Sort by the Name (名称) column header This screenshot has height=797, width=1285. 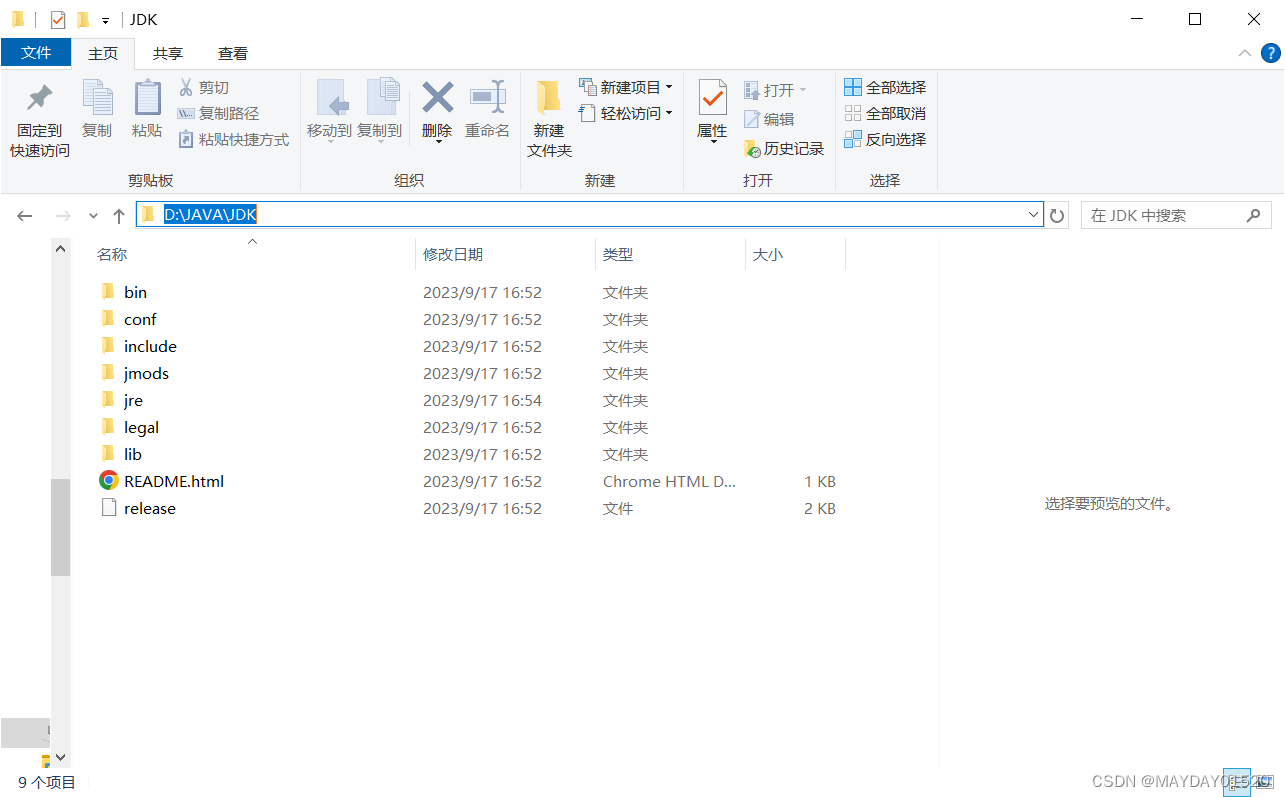[252, 255]
